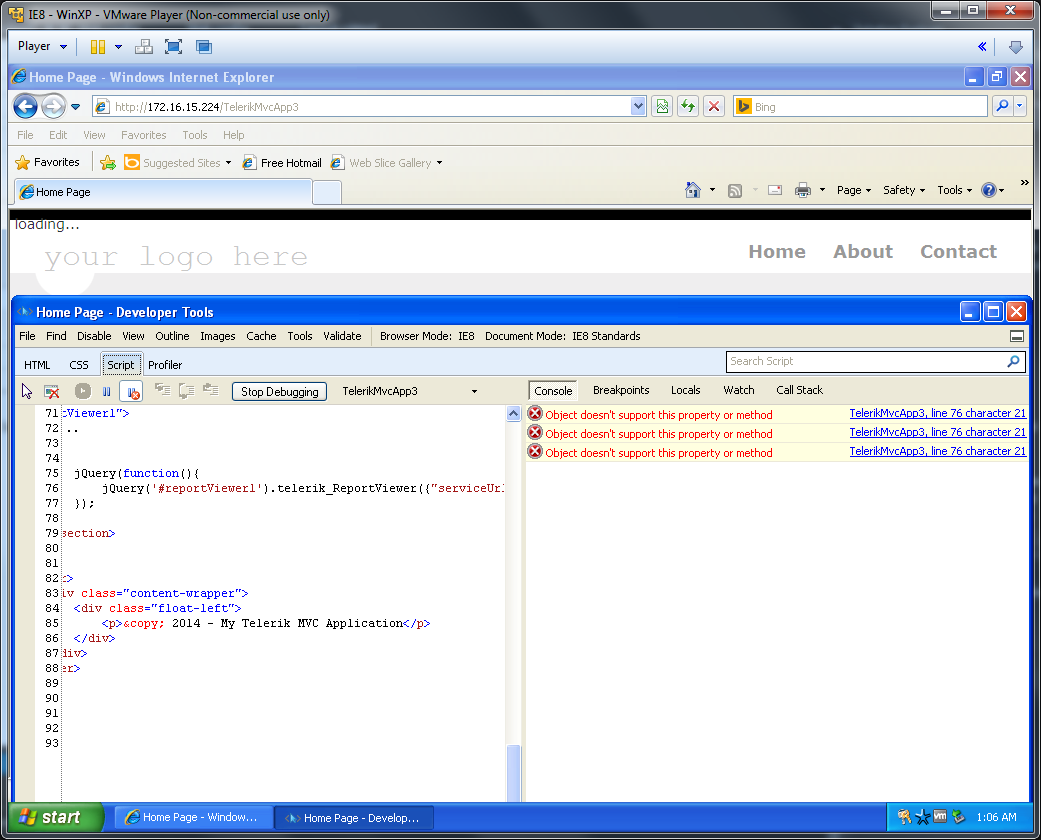Click the Contact link on the web page
This screenshot has height=840, width=1041.
(958, 252)
